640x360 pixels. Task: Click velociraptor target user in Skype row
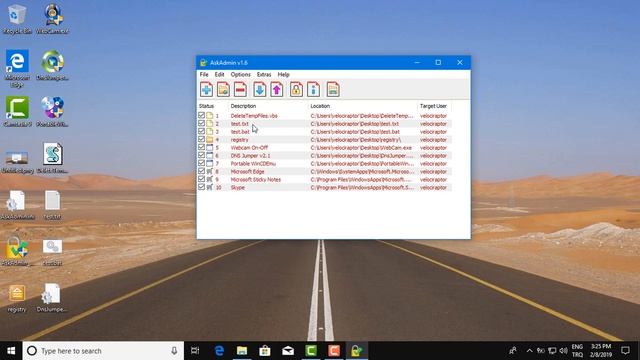click(433, 188)
